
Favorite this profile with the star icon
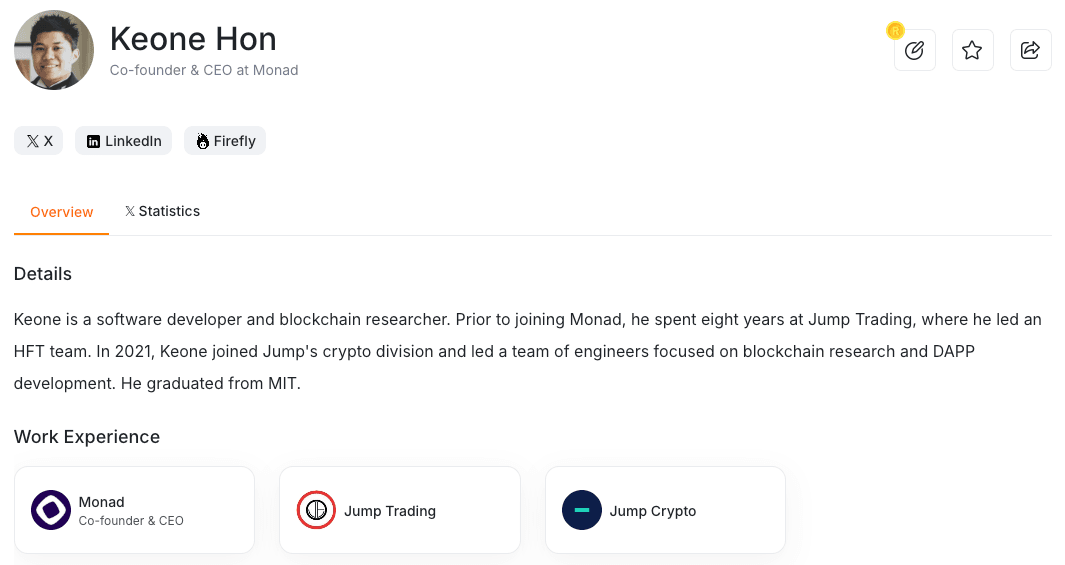[972, 50]
